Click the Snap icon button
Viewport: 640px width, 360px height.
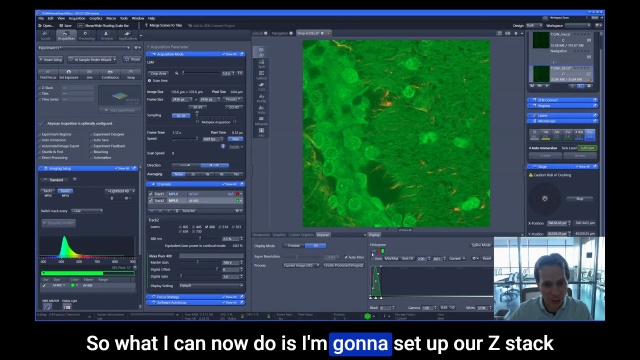point(131,74)
